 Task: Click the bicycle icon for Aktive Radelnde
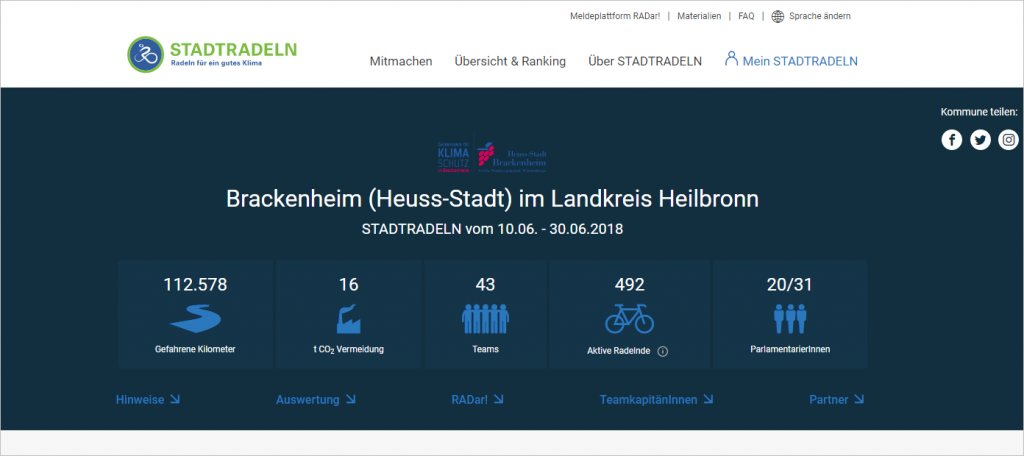tap(630, 319)
